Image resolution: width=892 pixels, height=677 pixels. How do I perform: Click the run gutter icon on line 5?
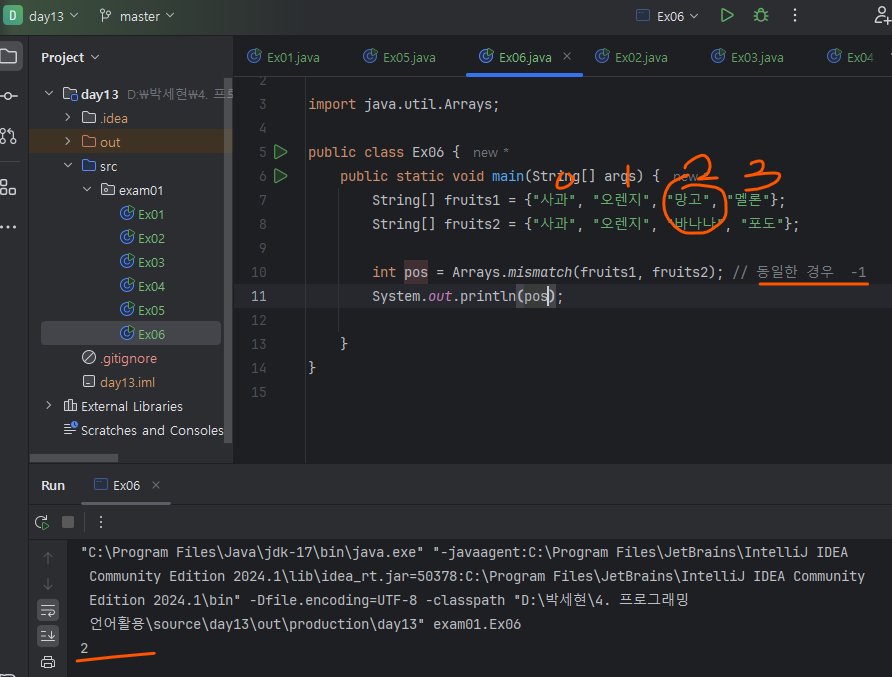[x=280, y=152]
